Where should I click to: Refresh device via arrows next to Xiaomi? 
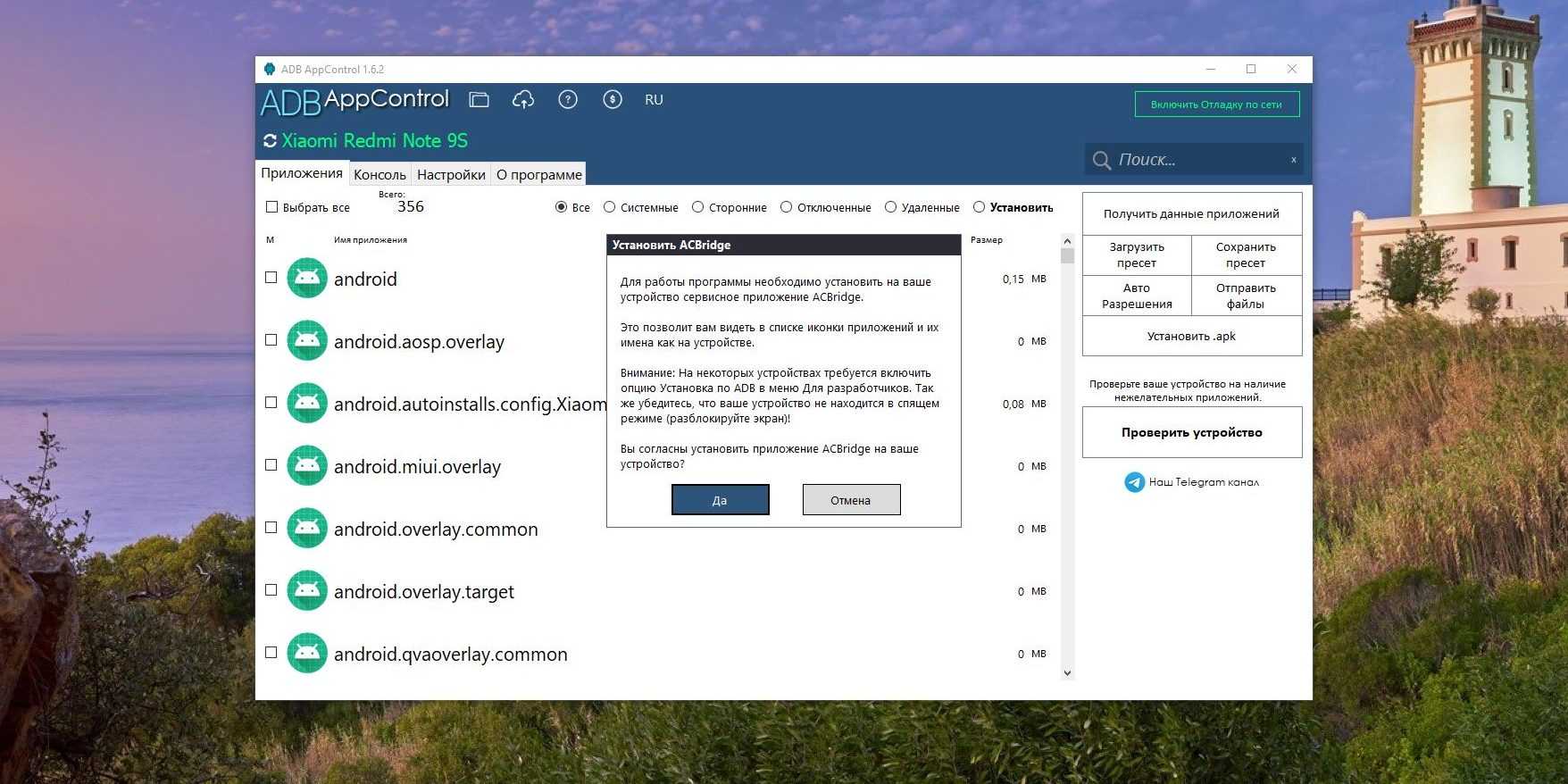[270, 141]
